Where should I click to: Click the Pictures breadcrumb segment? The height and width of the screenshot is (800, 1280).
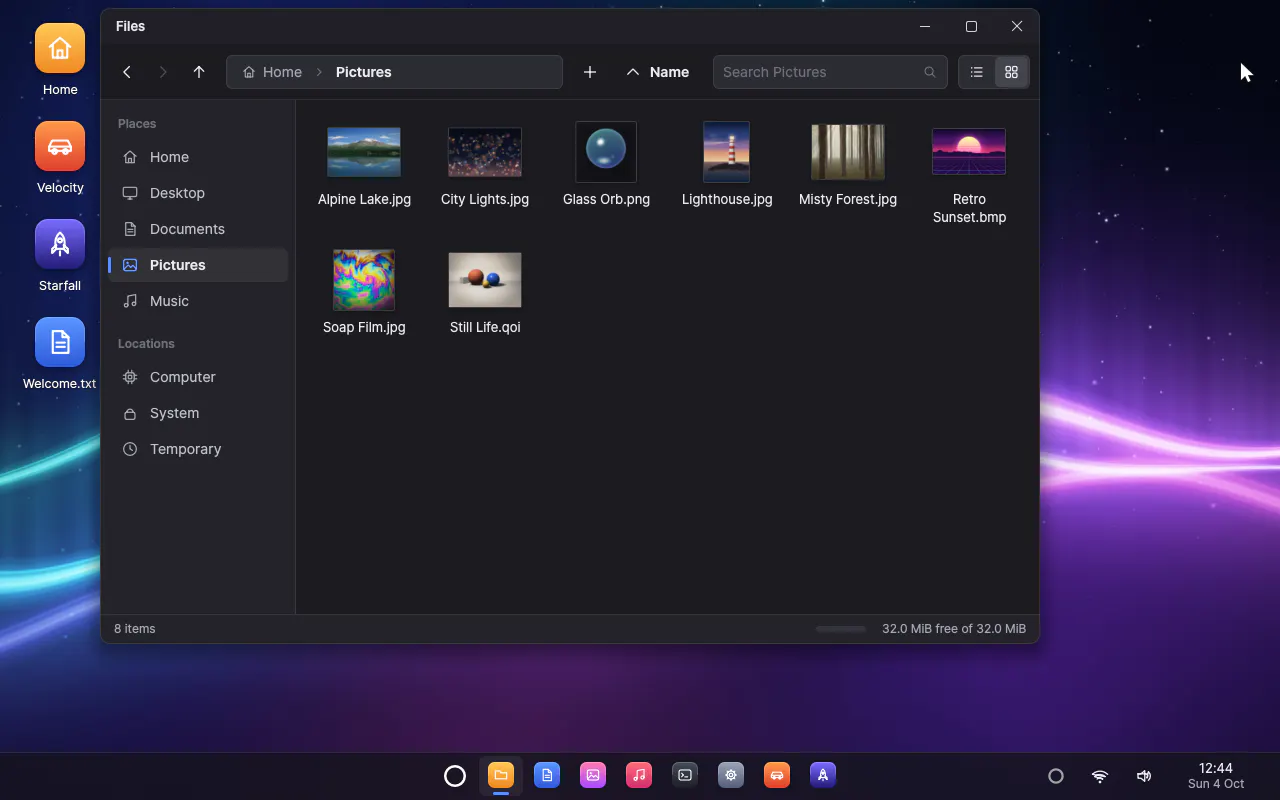pyautogui.click(x=364, y=72)
